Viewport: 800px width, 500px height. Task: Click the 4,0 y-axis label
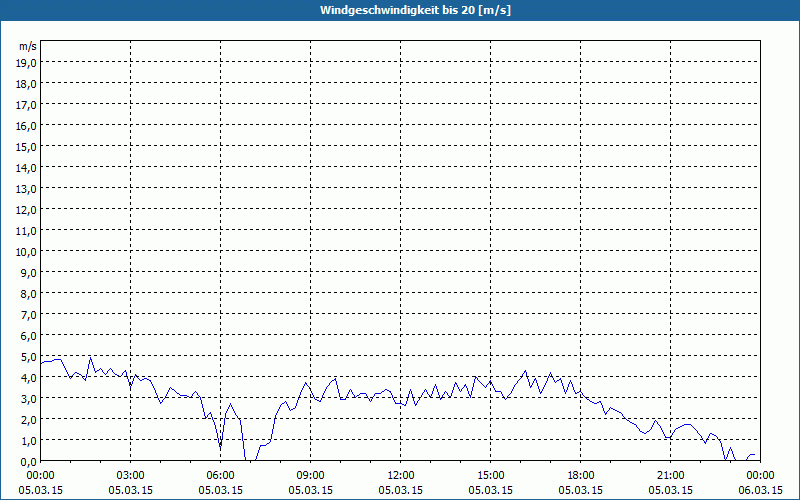tap(29, 378)
